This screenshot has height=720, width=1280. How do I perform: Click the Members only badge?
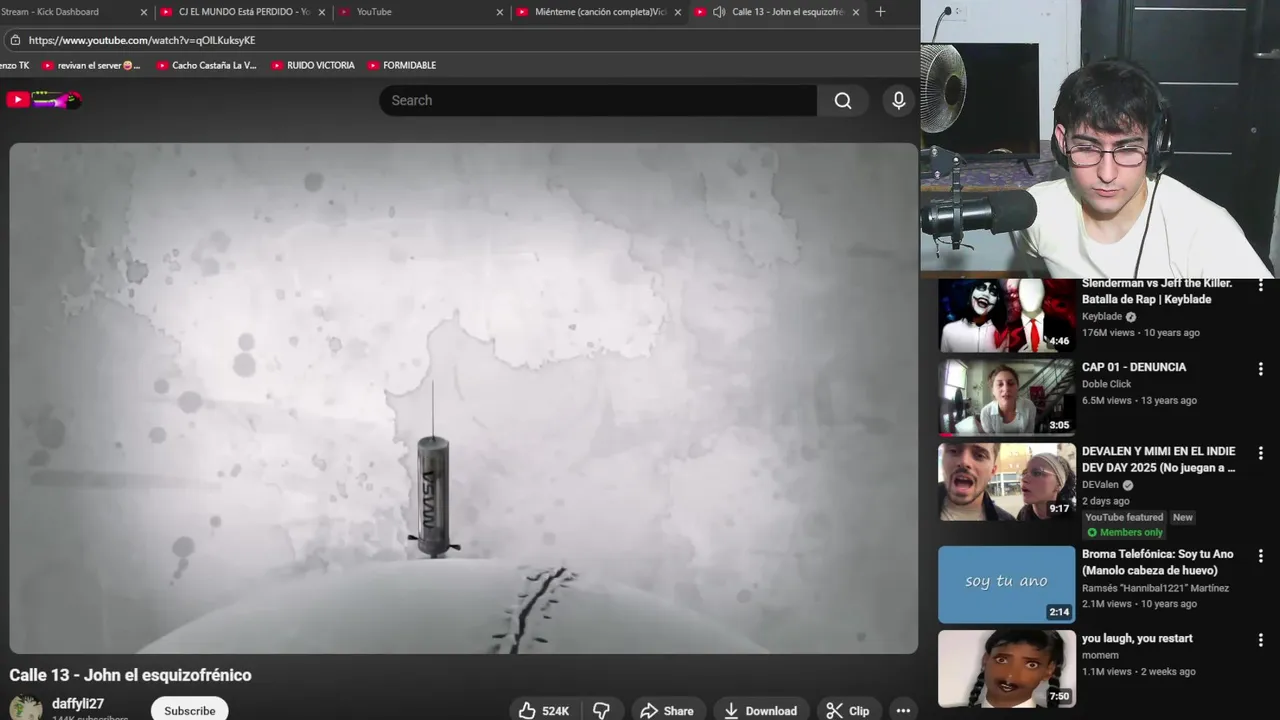point(1125,533)
